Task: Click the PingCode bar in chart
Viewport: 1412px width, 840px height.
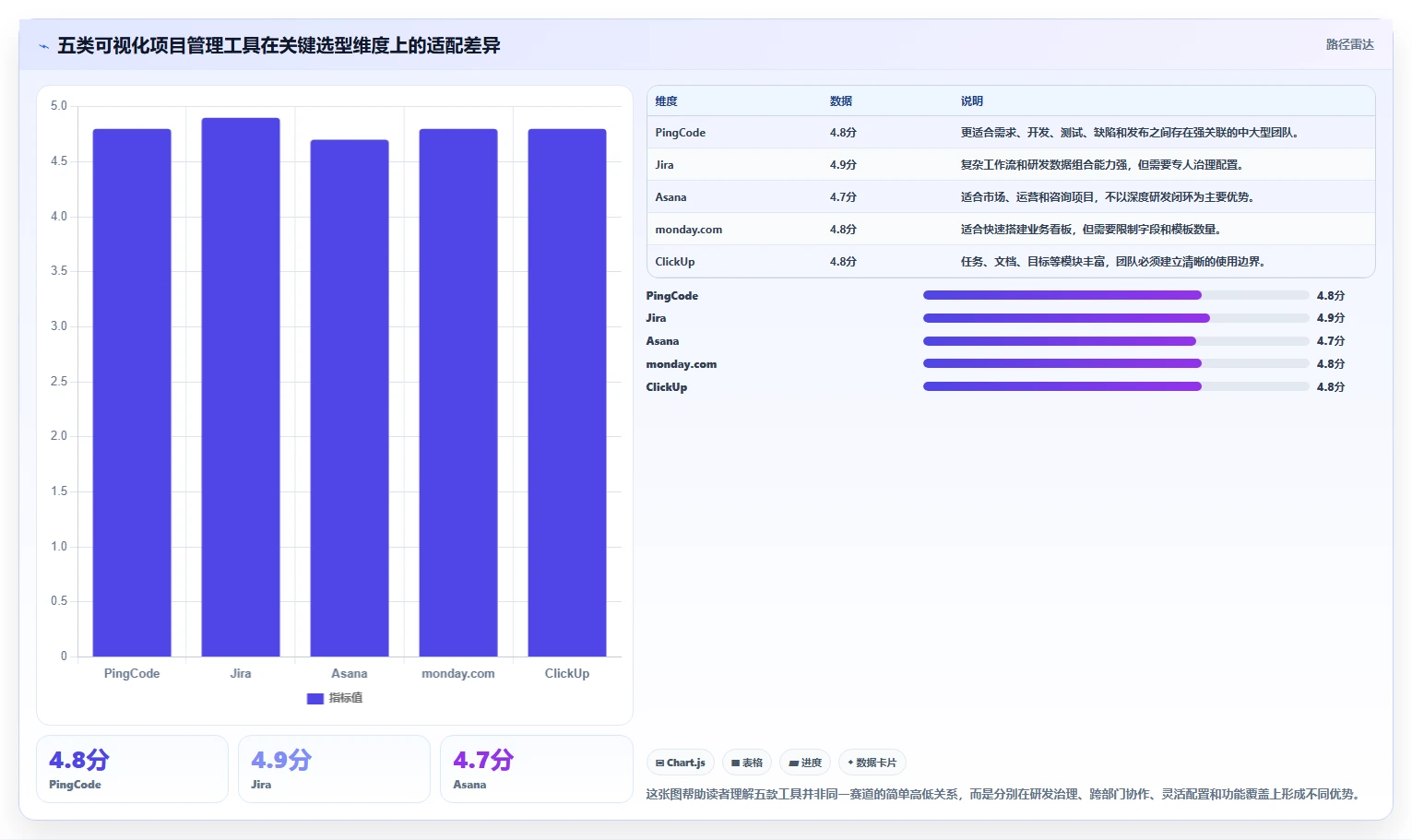Action: [x=132, y=393]
